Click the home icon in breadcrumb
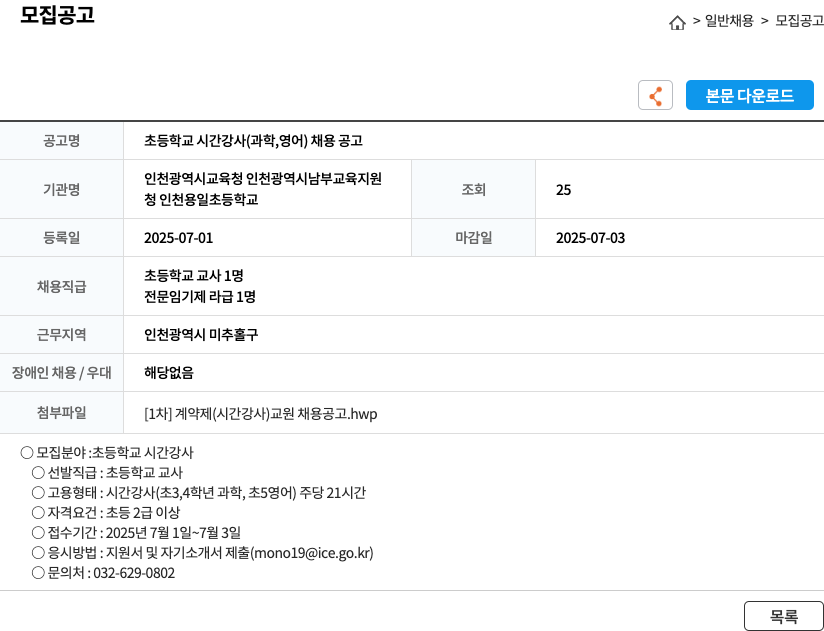Screen dimensions: 824x631 [x=677, y=22]
